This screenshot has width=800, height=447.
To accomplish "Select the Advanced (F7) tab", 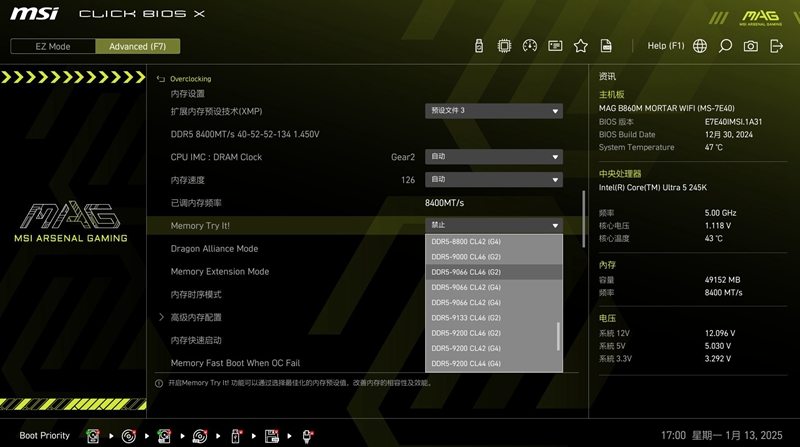I will tap(137, 46).
